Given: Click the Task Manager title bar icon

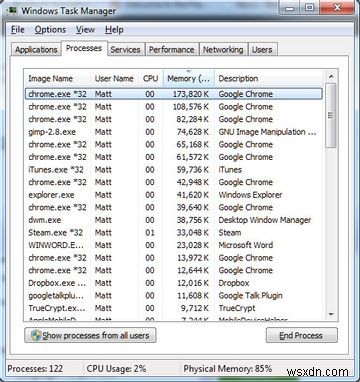Looking at the screenshot, I should tap(12, 10).
